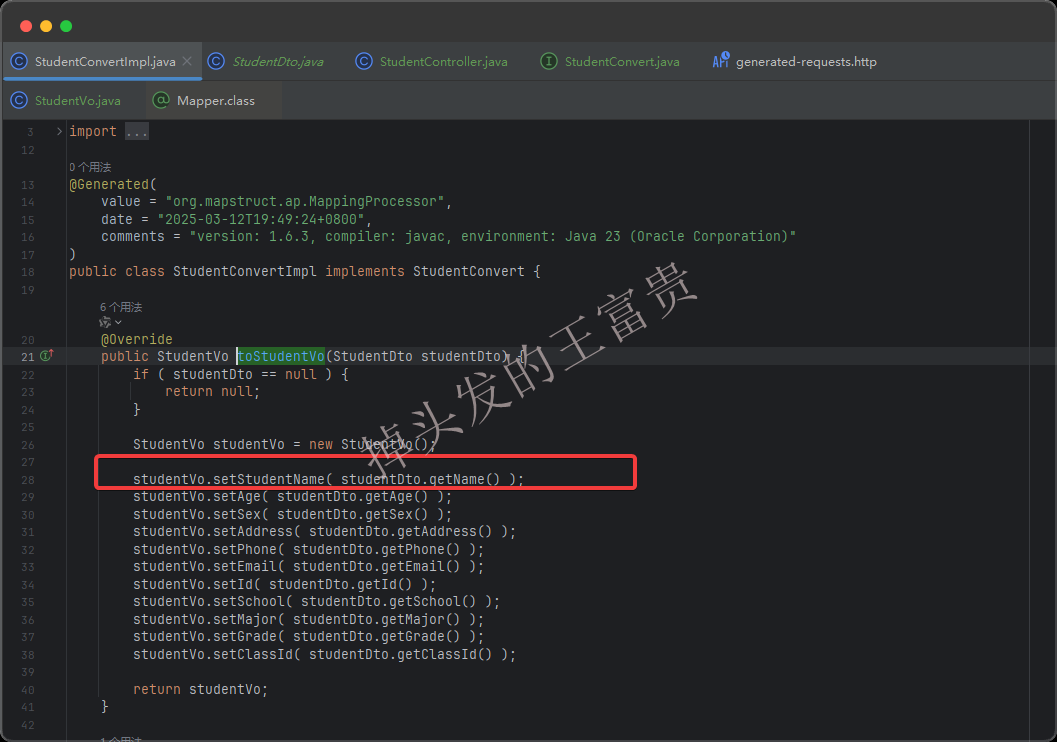Click the 'new StudentVo()' line 26
The image size is (1057, 742).
(x=284, y=444)
